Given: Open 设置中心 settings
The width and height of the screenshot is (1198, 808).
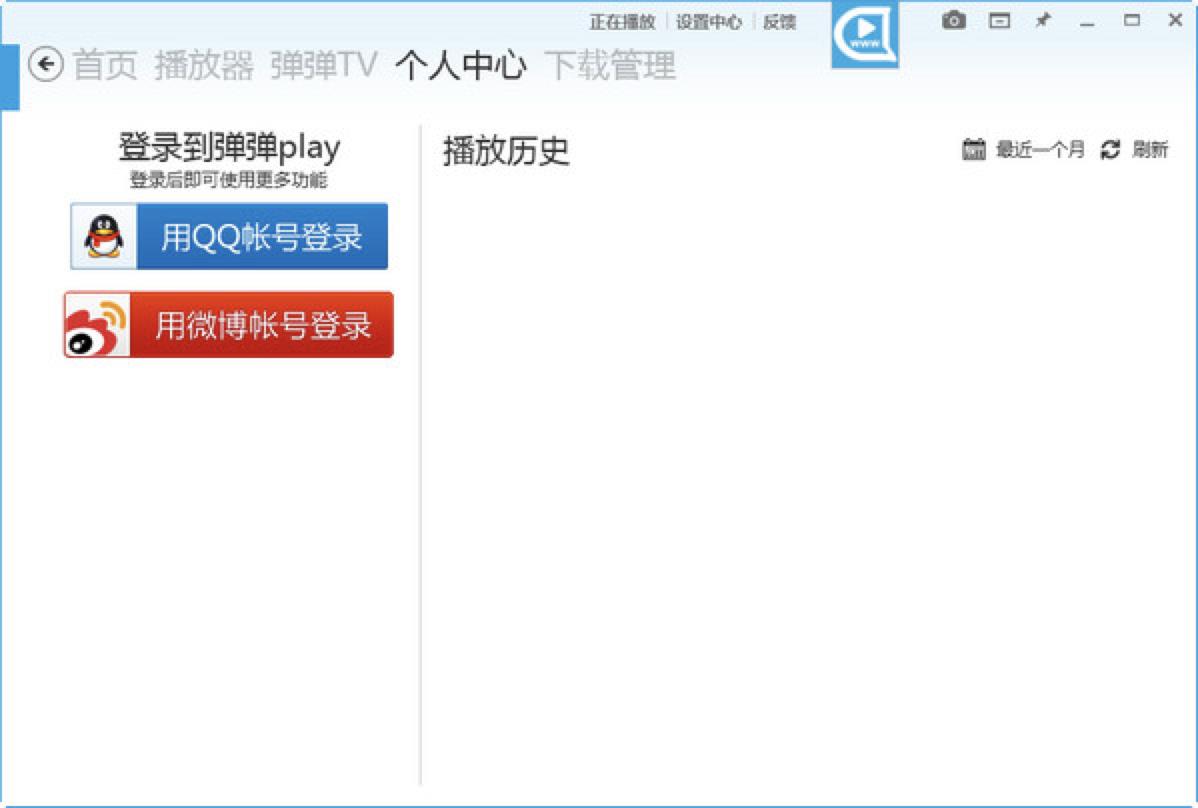Looking at the screenshot, I should pyautogui.click(x=709, y=22).
